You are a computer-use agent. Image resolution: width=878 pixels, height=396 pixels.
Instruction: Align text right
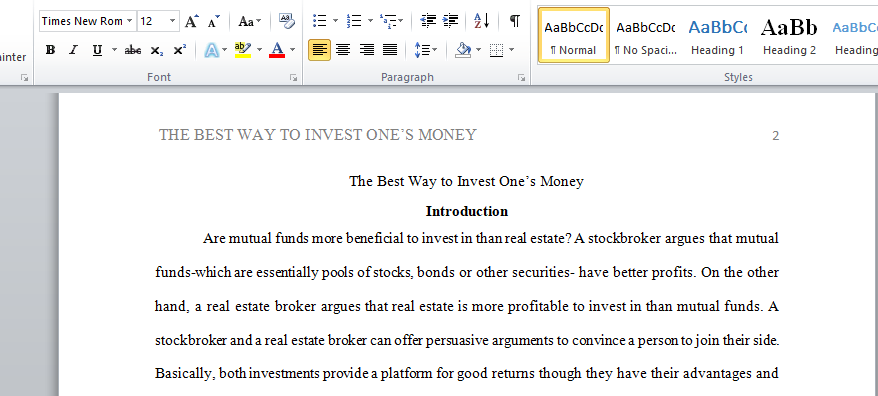[367, 50]
